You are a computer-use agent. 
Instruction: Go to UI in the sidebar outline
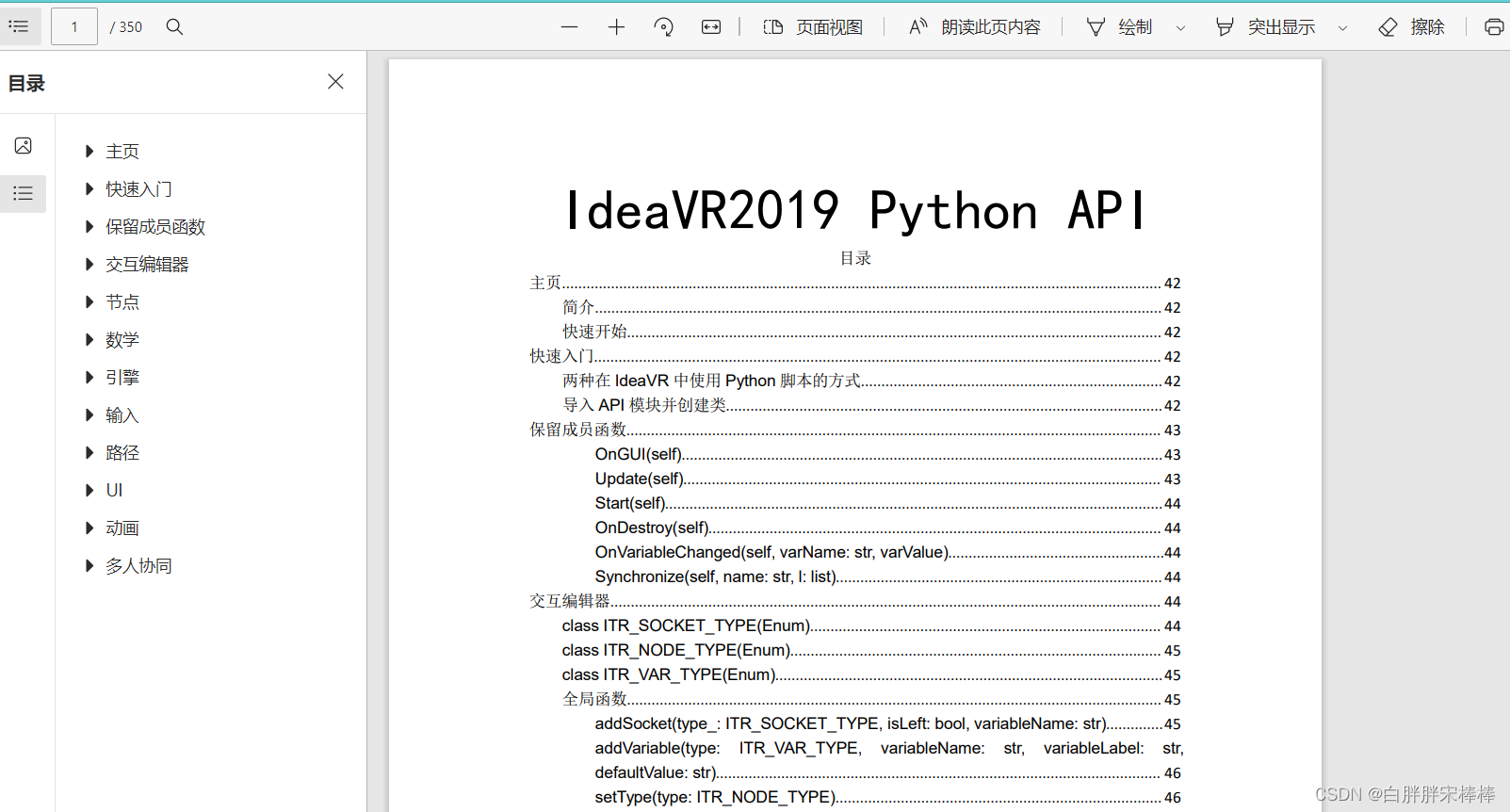[x=114, y=491]
